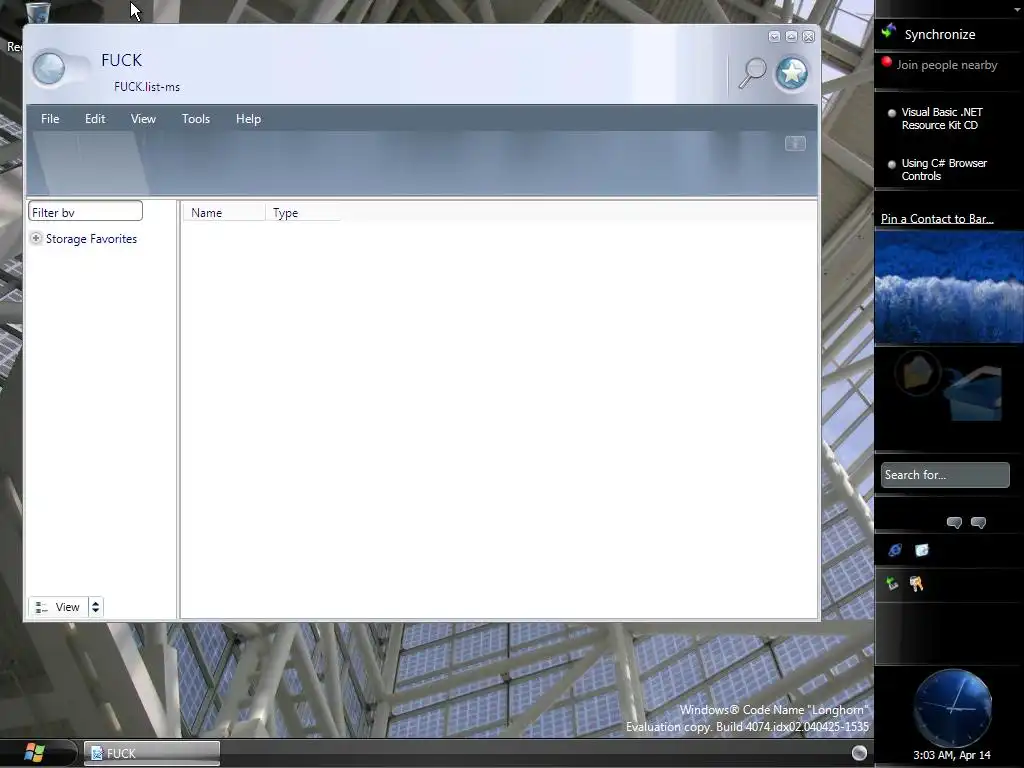1024x768 pixels.
Task: Open the Start button on taskbar
Action: point(35,753)
